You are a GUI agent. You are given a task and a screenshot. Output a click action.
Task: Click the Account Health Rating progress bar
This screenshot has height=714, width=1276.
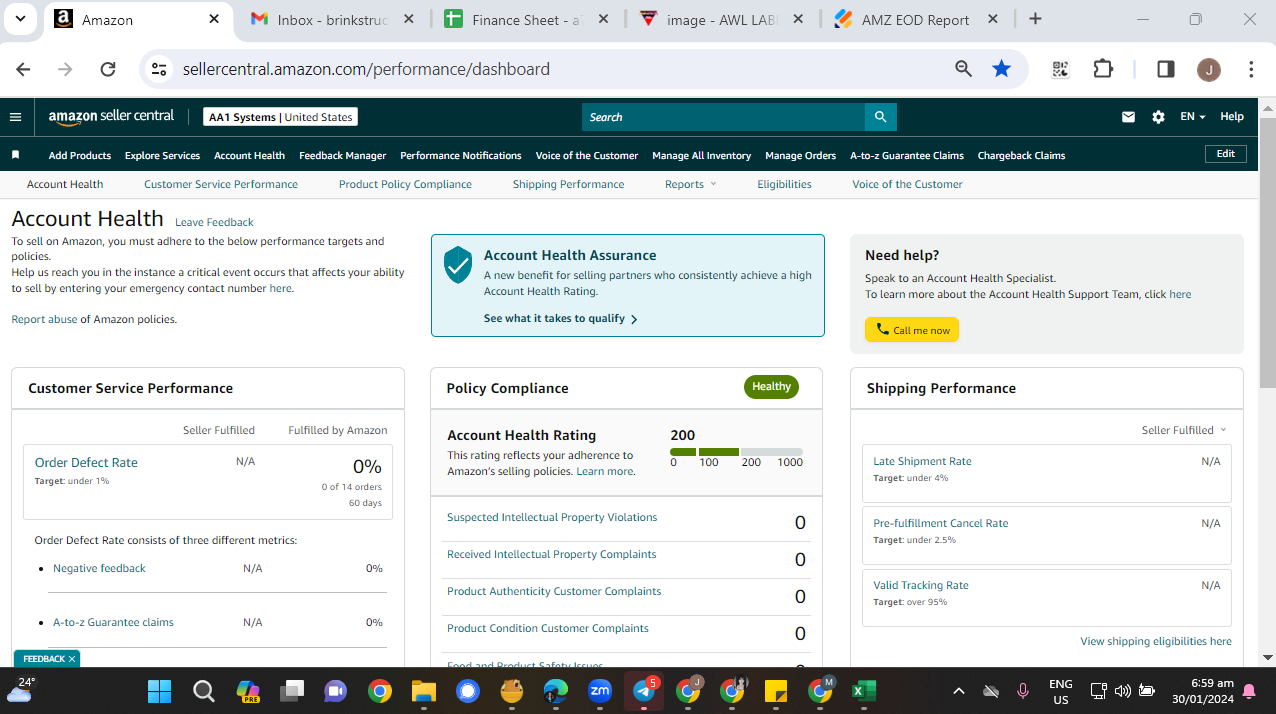tap(736, 452)
